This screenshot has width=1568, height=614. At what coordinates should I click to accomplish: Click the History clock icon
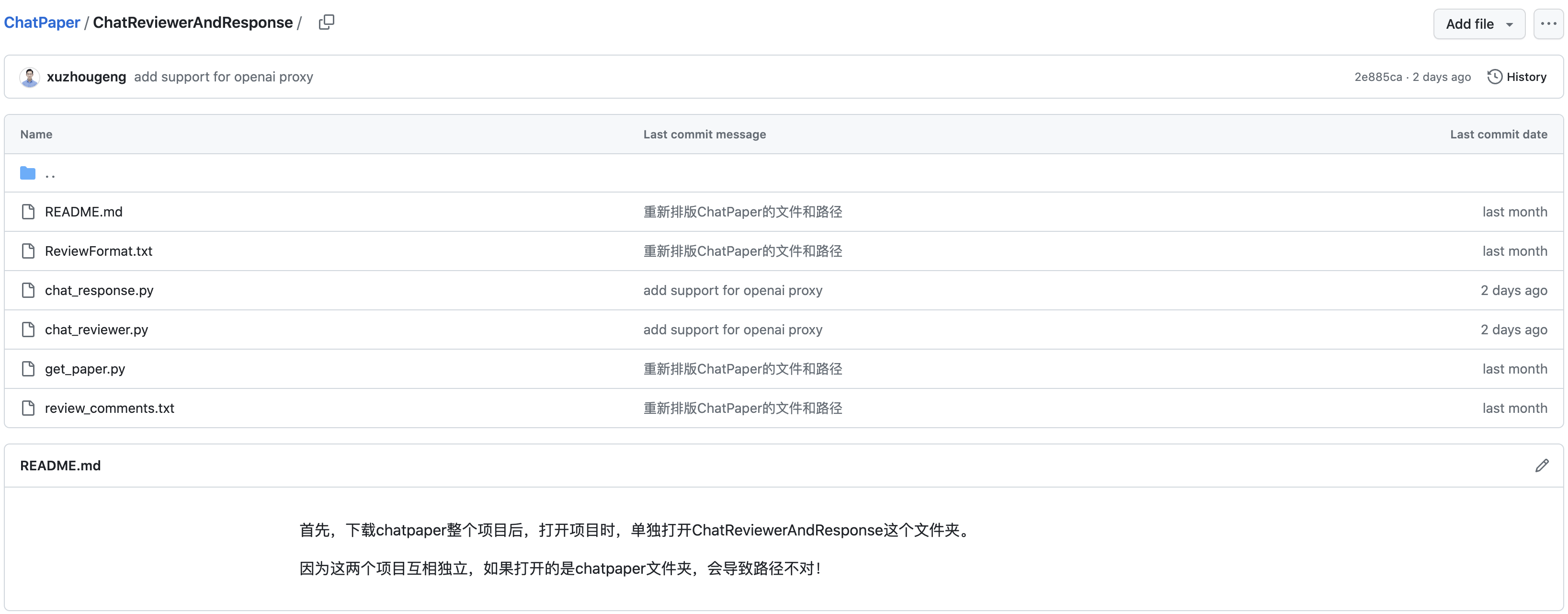tap(1494, 77)
